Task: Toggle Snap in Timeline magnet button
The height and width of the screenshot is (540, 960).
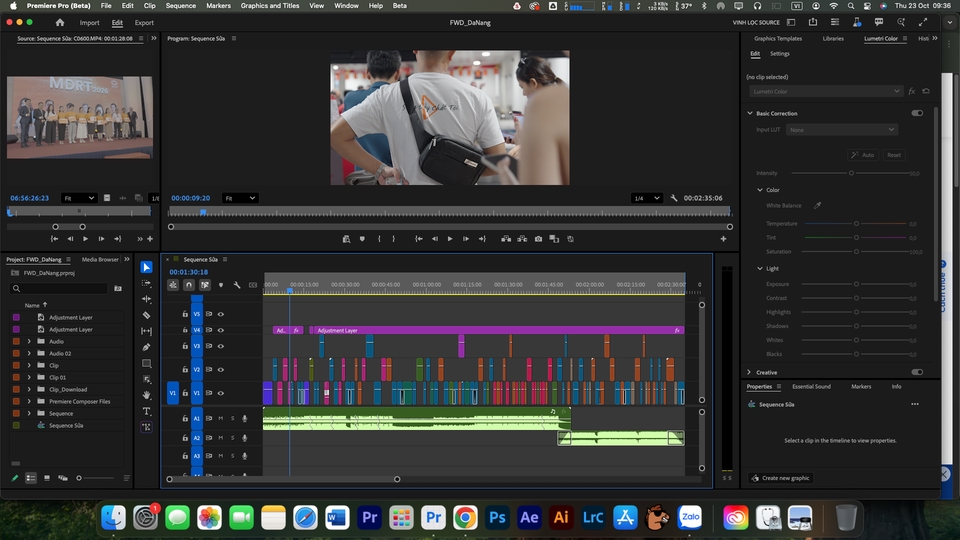Action: (189, 285)
